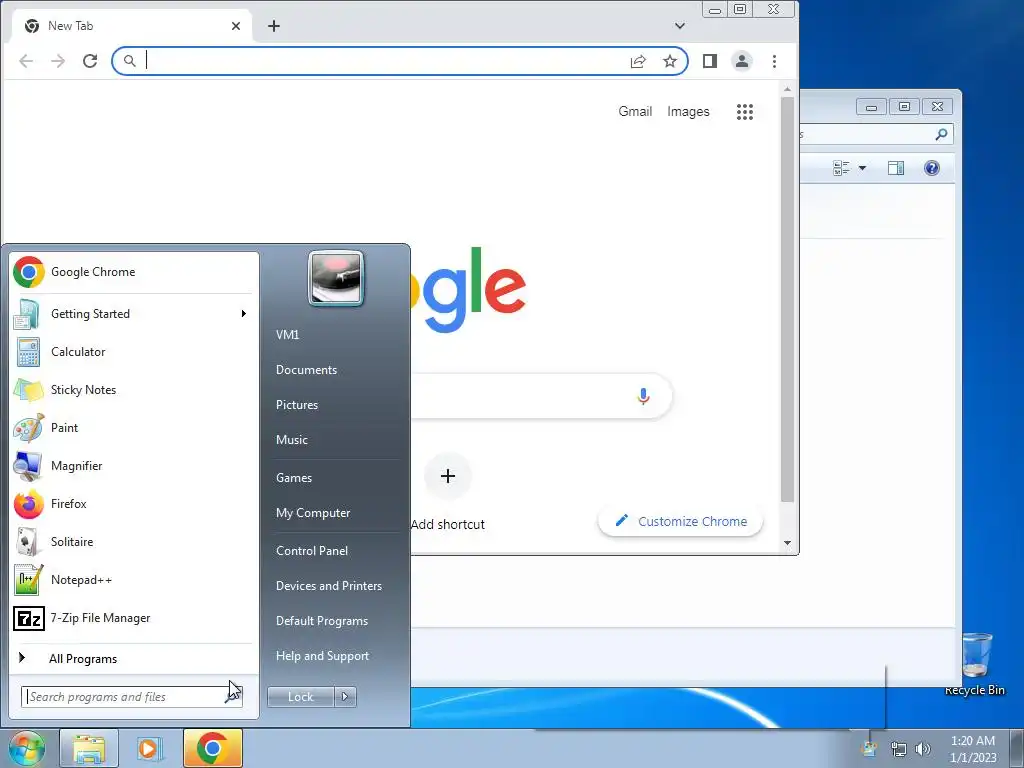
Task: Open Default Programs
Action: pos(322,621)
